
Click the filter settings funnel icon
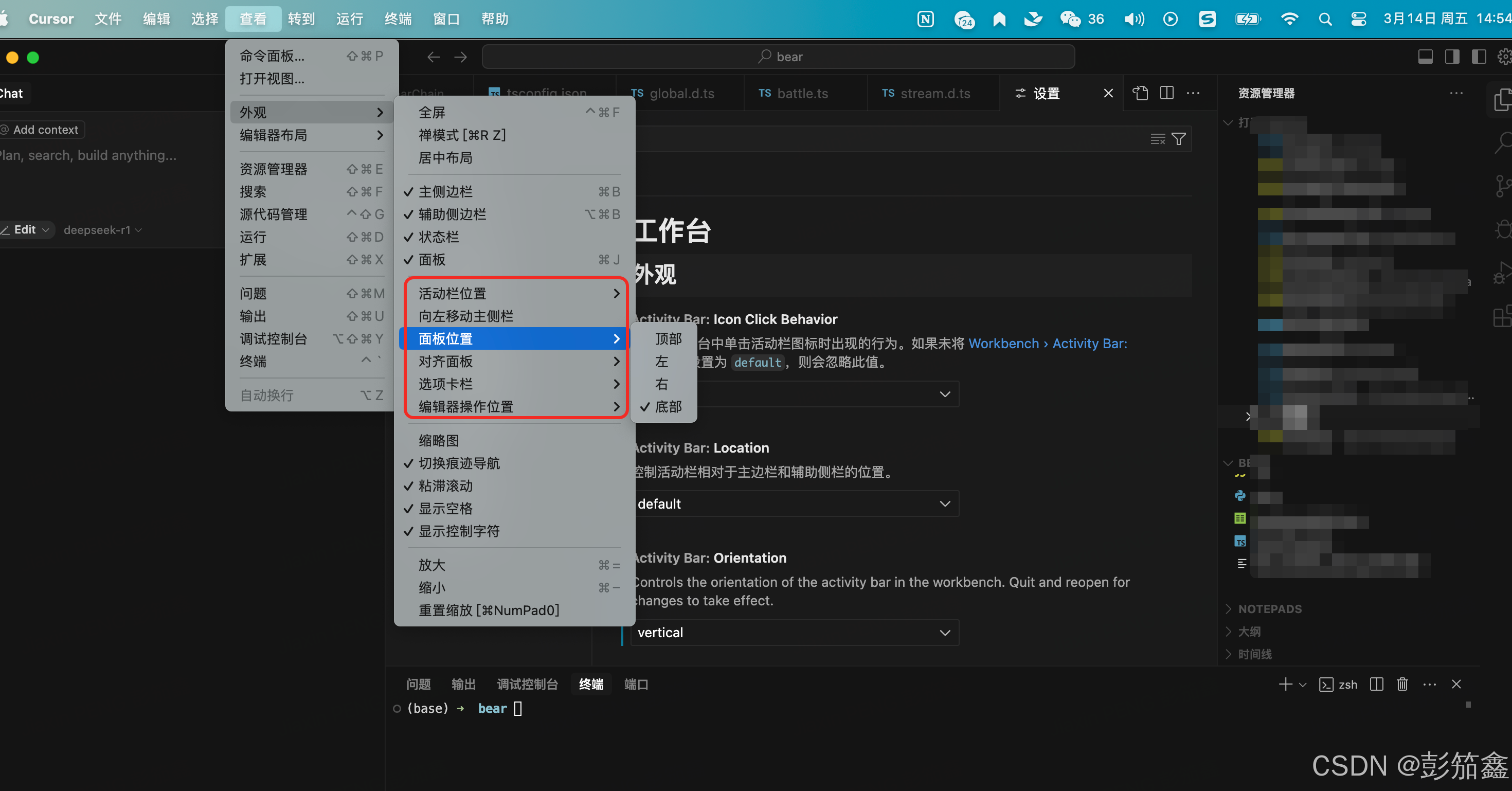1178,139
